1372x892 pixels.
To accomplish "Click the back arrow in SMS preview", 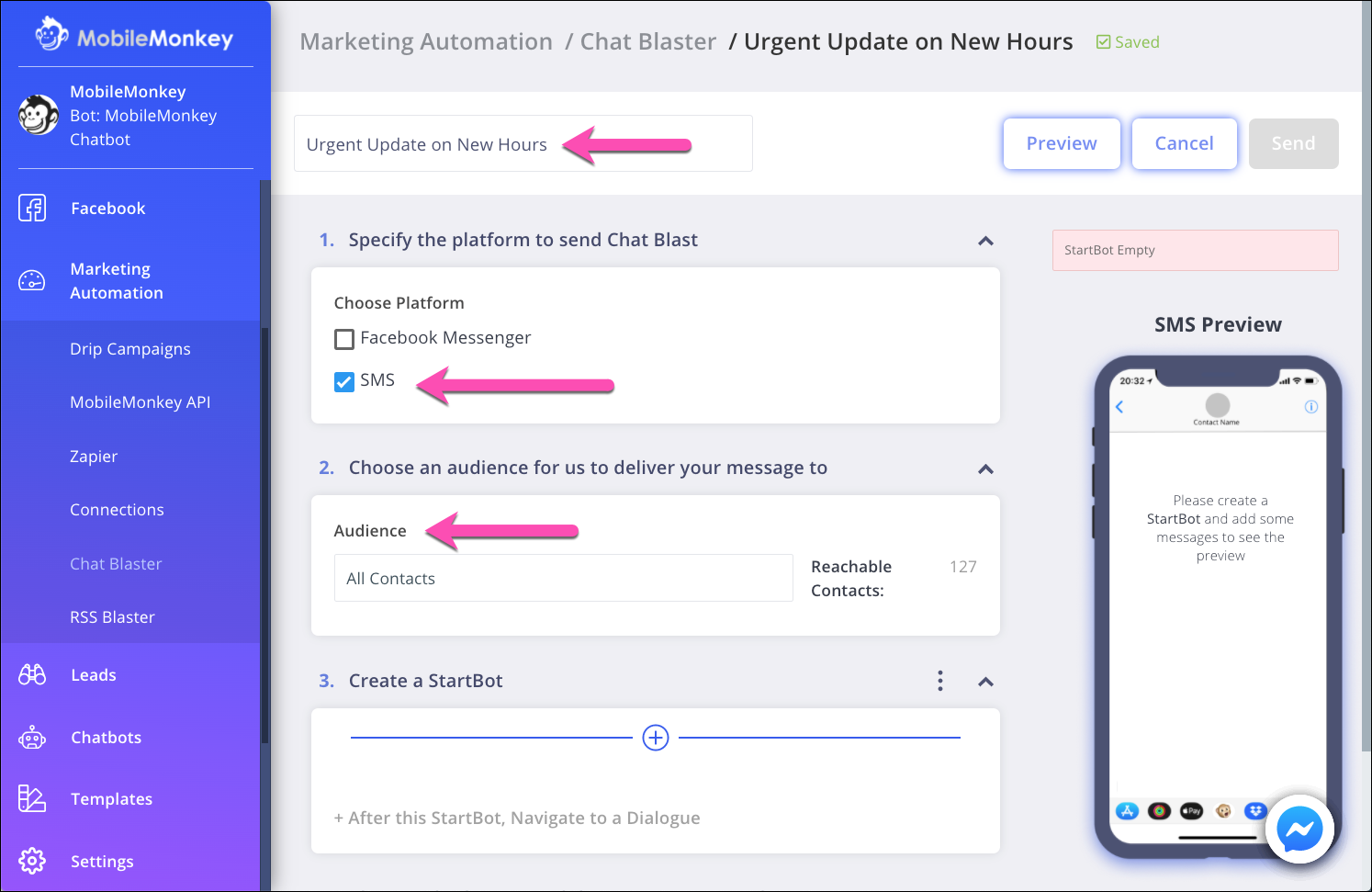I will pyautogui.click(x=1119, y=407).
